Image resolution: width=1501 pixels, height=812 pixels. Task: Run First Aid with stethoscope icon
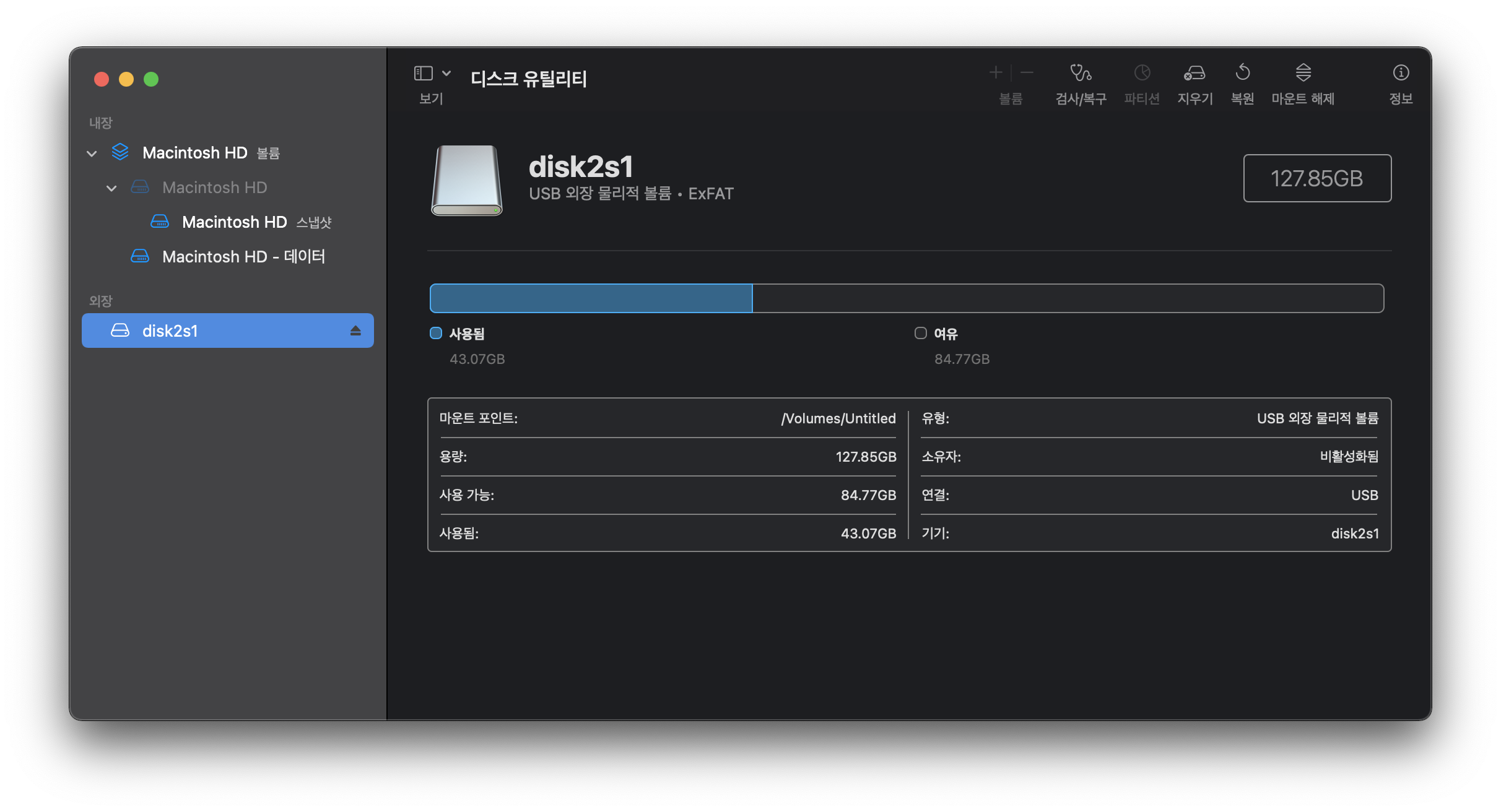(1081, 73)
